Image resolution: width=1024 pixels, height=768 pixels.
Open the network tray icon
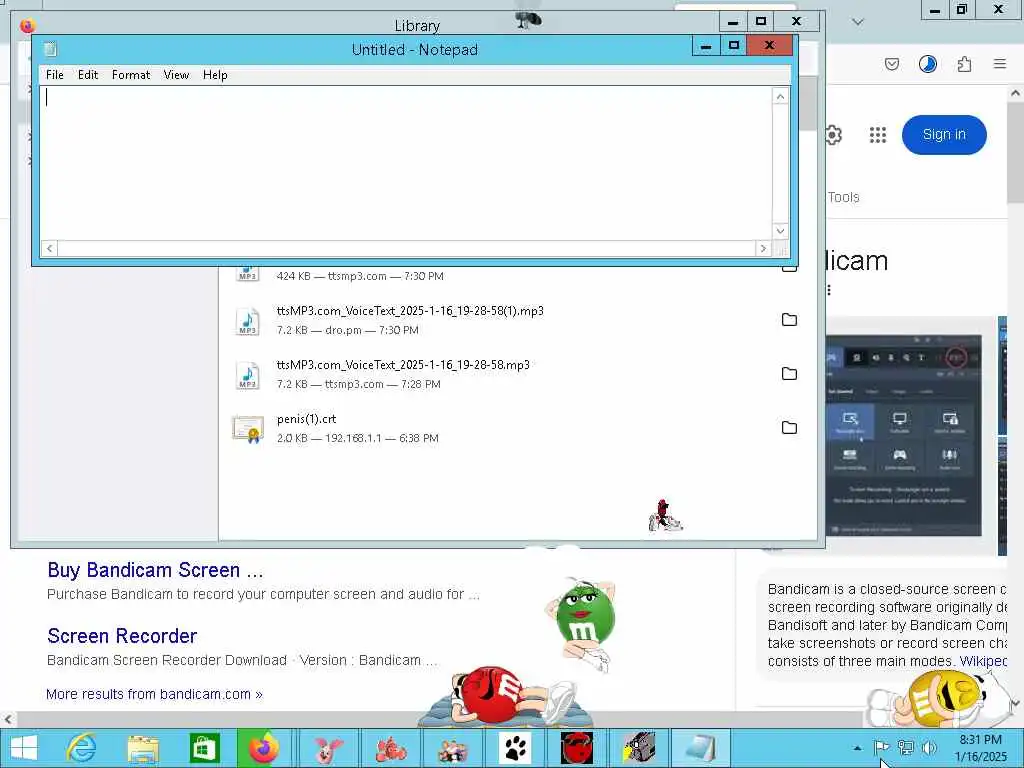tap(905, 747)
